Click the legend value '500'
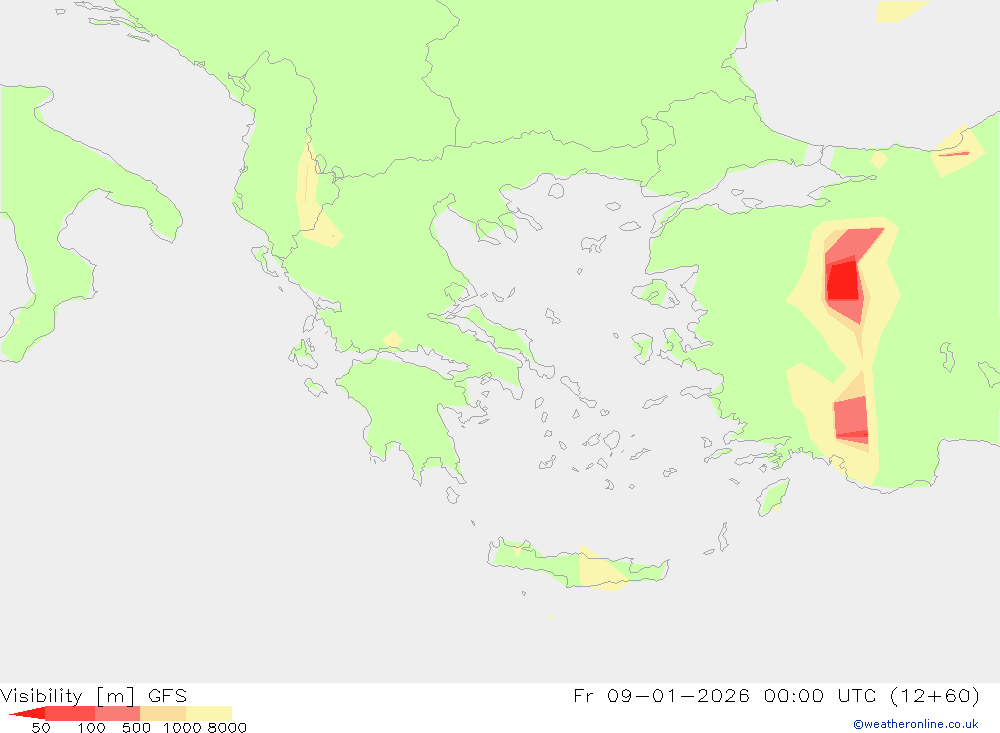Viewport: 1000px width, 733px height. [136, 727]
